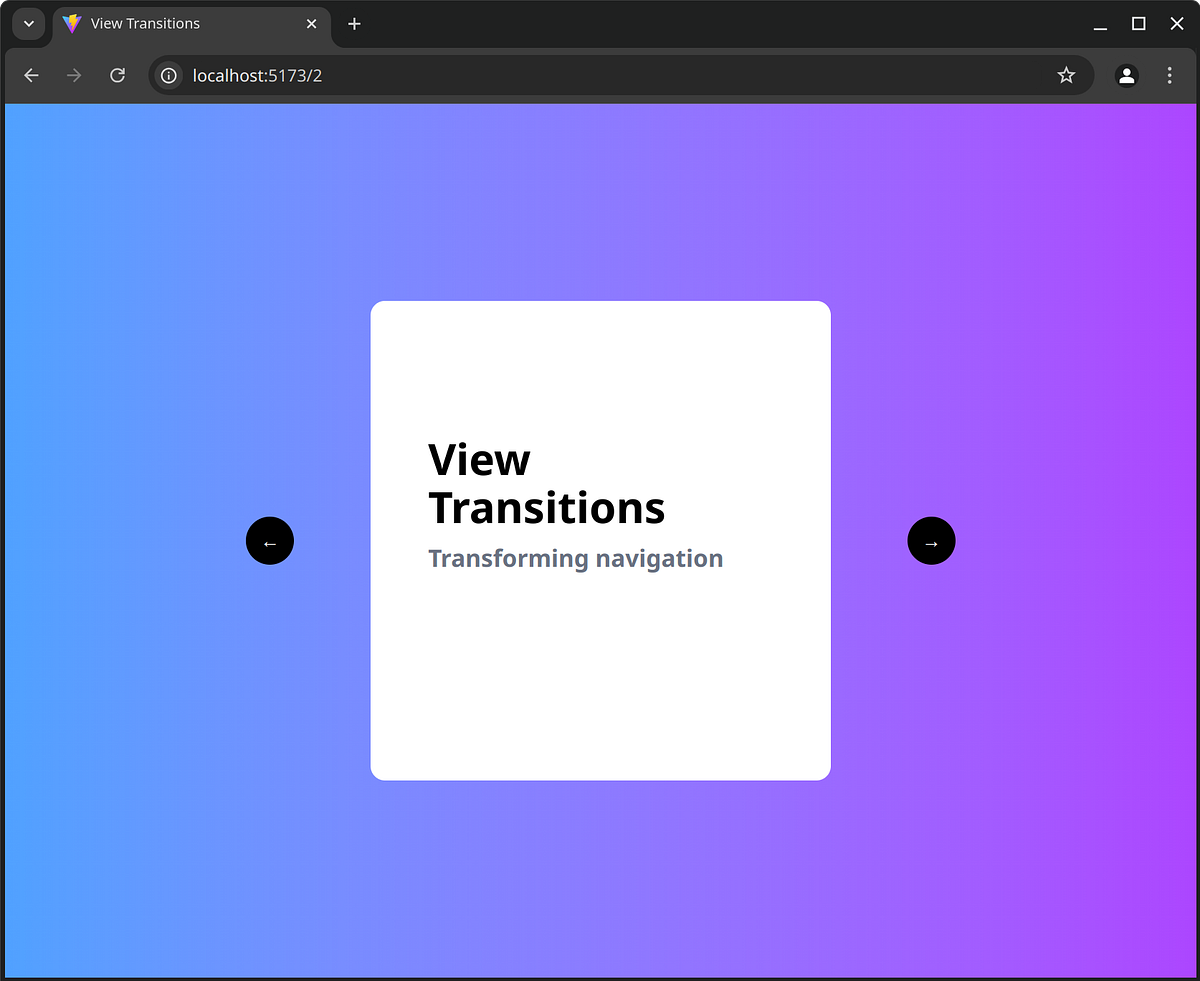Go to the previous slide with the left arrow
This screenshot has height=981, width=1200.
click(269, 541)
